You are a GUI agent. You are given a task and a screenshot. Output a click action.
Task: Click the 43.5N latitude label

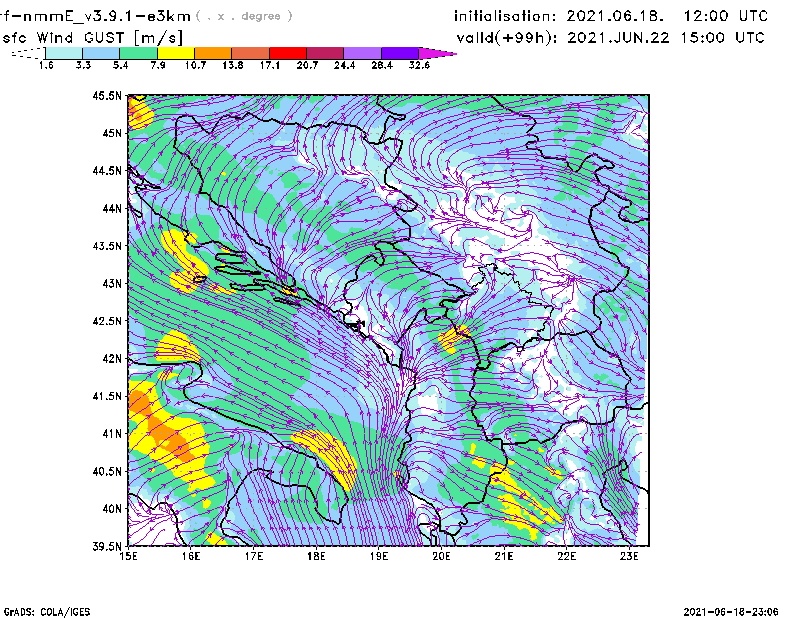(107, 246)
